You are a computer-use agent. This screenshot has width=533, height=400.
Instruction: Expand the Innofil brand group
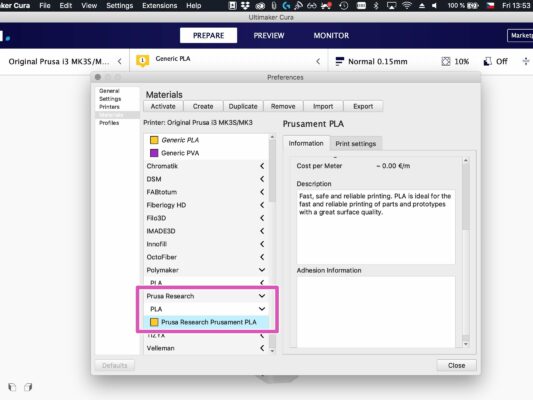(x=262, y=244)
